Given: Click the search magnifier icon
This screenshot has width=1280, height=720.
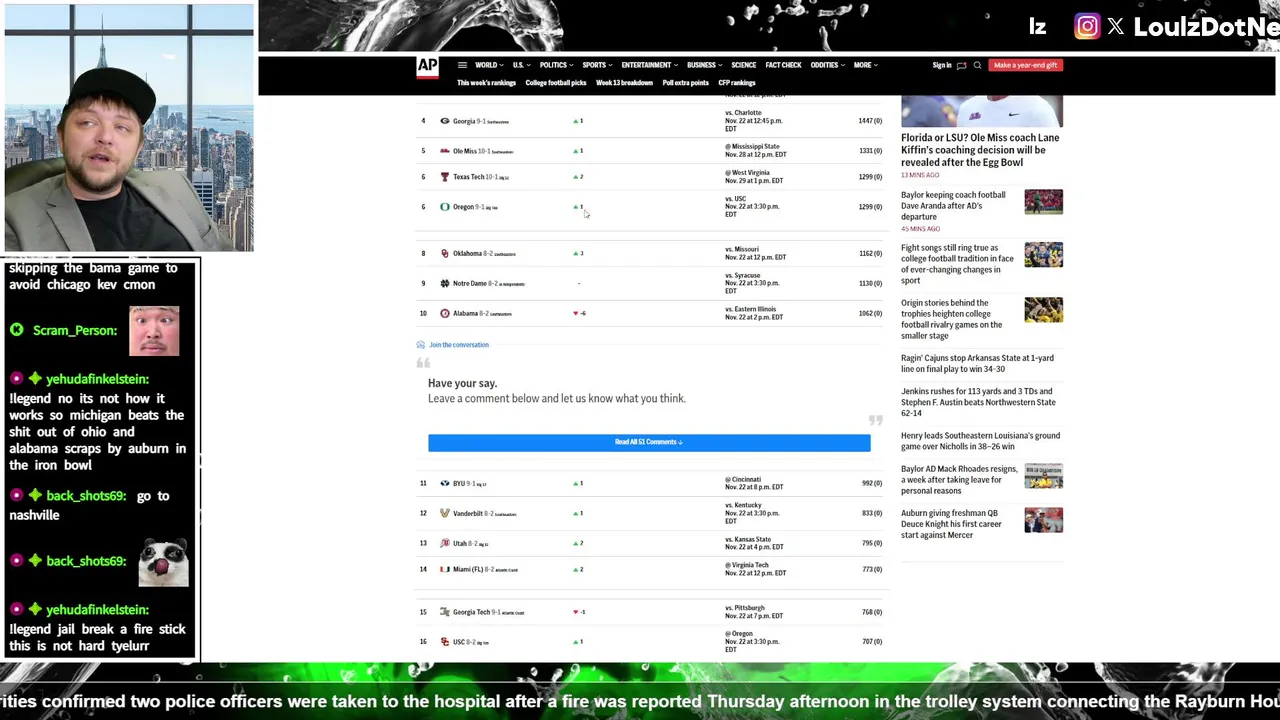Looking at the screenshot, I should click(x=977, y=65).
